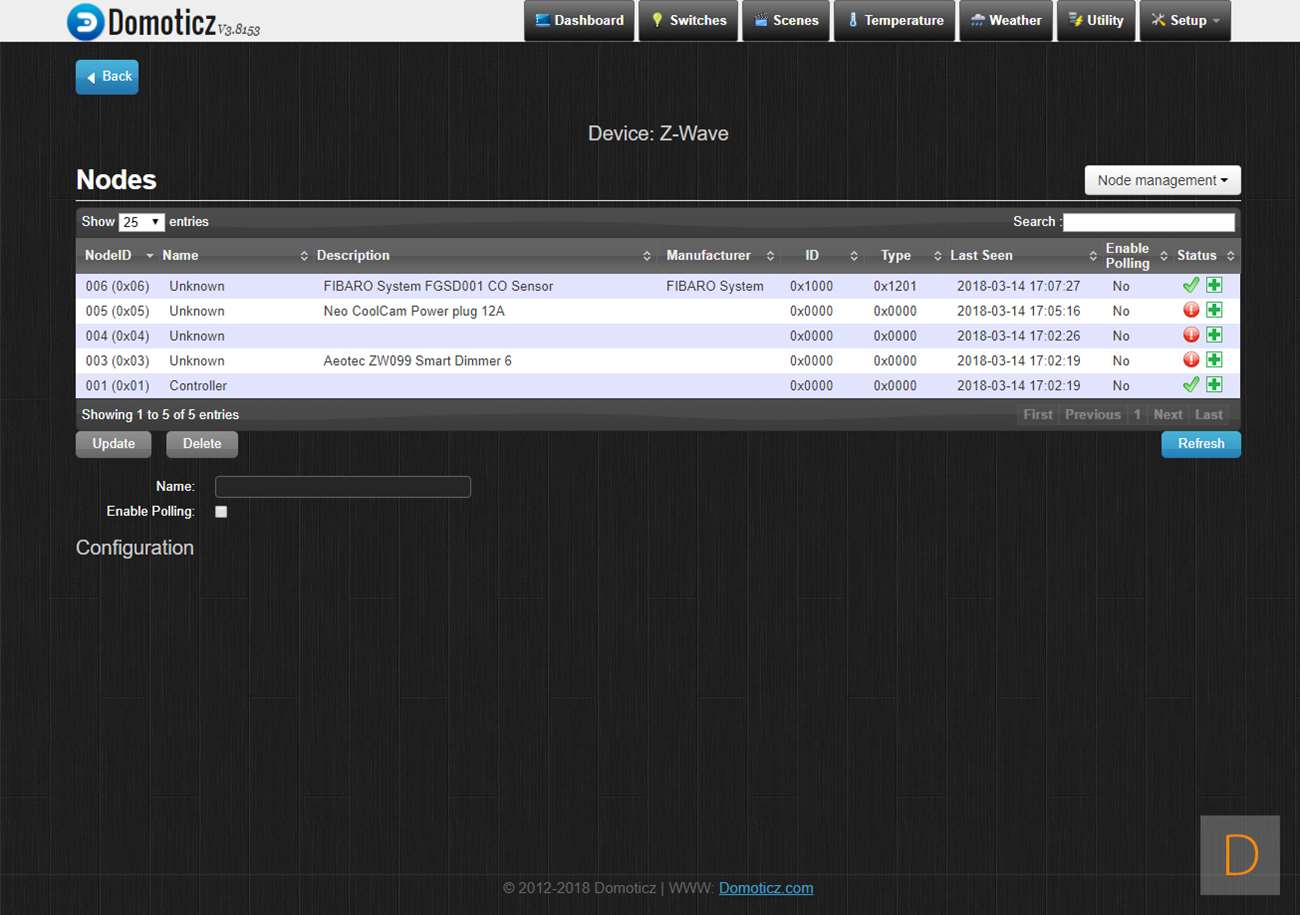Image resolution: width=1300 pixels, height=915 pixels.
Task: Select the FIBARO System CO Sensor row
Action: click(438, 286)
